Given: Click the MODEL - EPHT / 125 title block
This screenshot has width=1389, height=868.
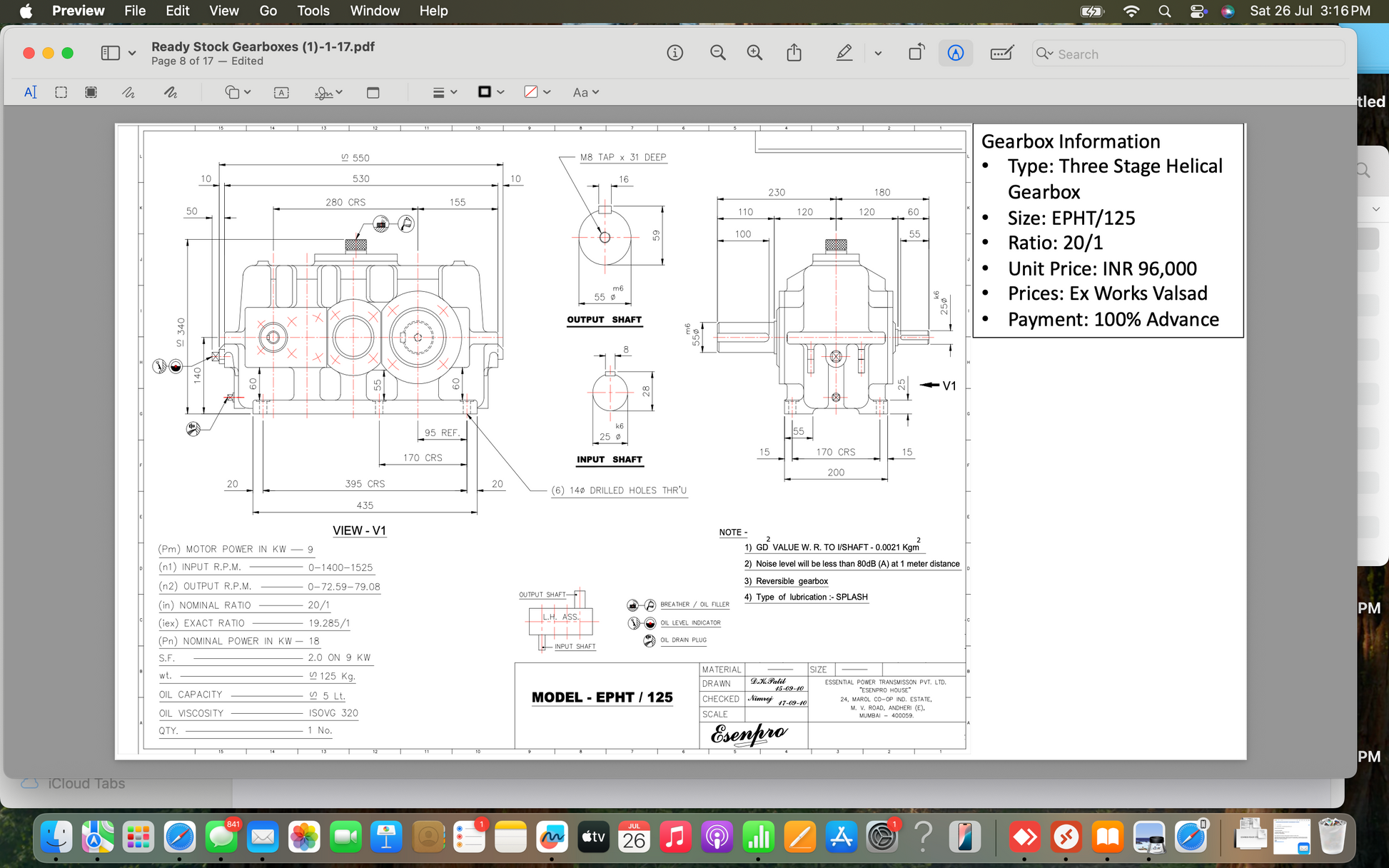Looking at the screenshot, I should 602,697.
